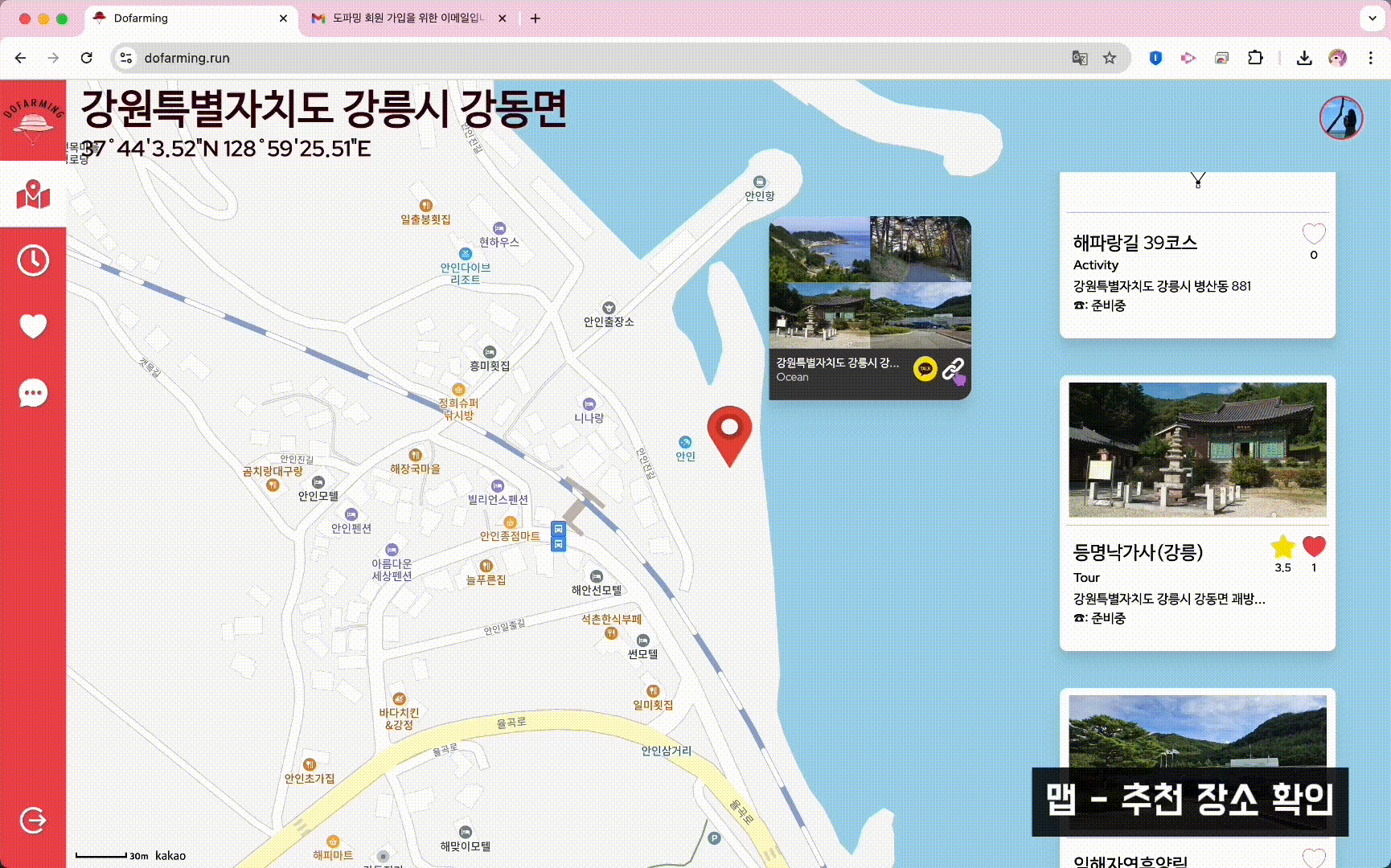This screenshot has height=868, width=1391.
Task: Click 일미횟집 marker on map
Action: [653, 691]
